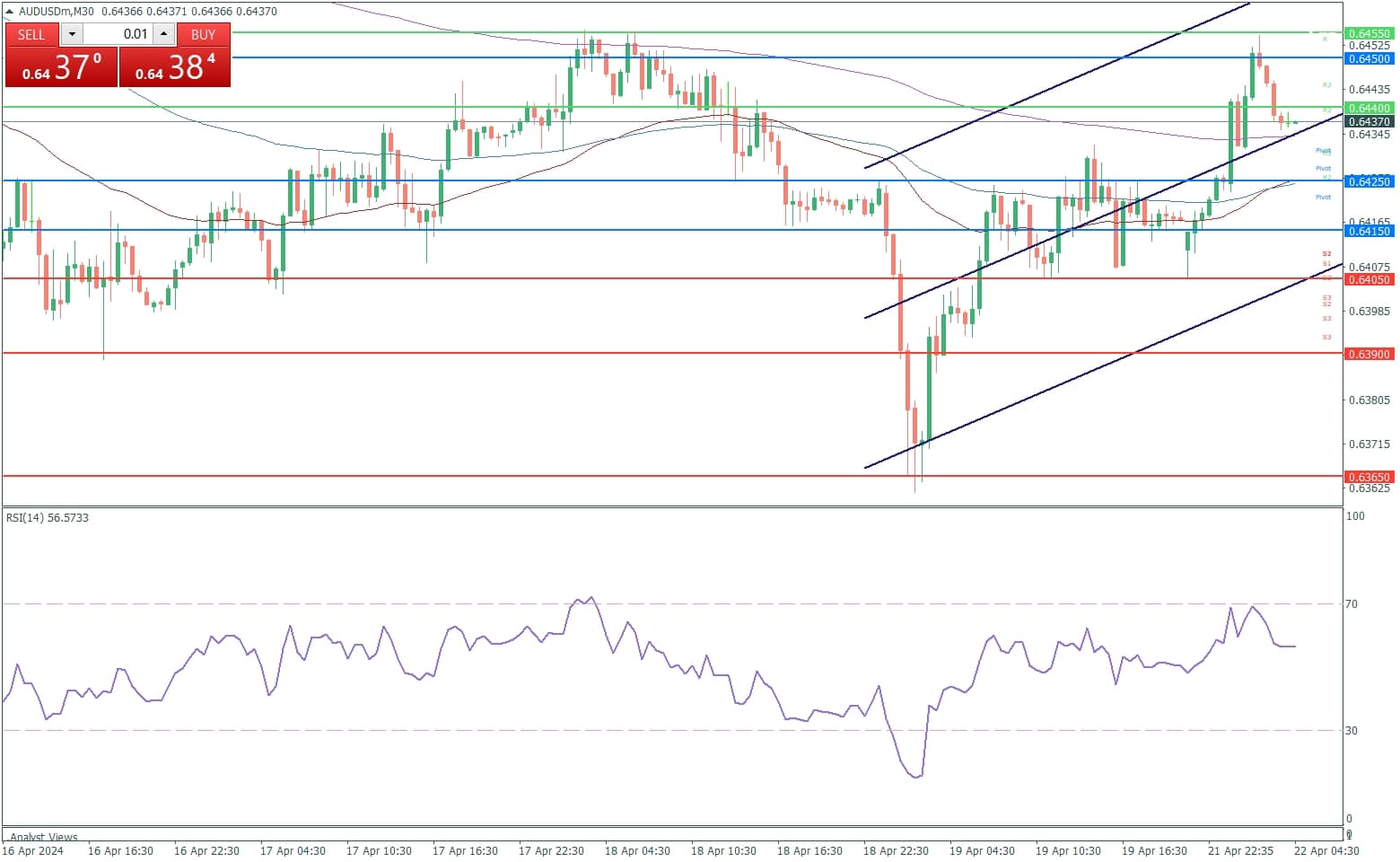
Task: Click the 0.64435 price scale value
Action: tap(1369, 90)
